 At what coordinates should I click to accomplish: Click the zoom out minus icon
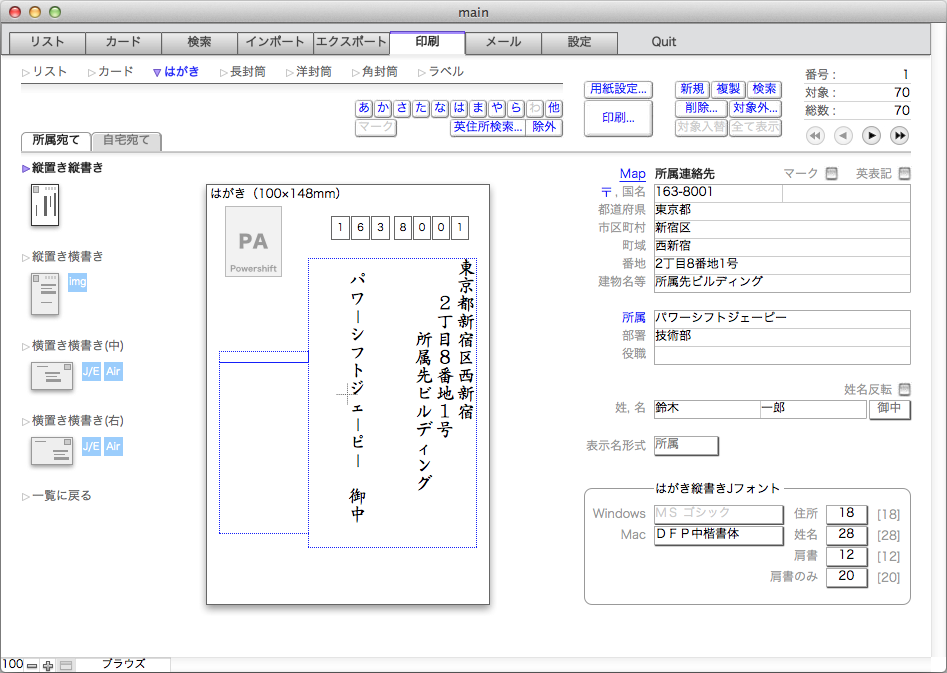coord(32,665)
